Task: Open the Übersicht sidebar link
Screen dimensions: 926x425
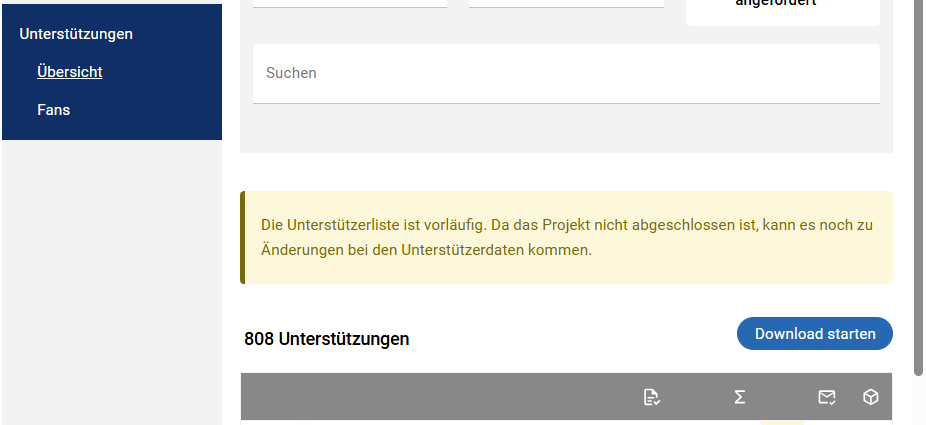Action: [70, 72]
